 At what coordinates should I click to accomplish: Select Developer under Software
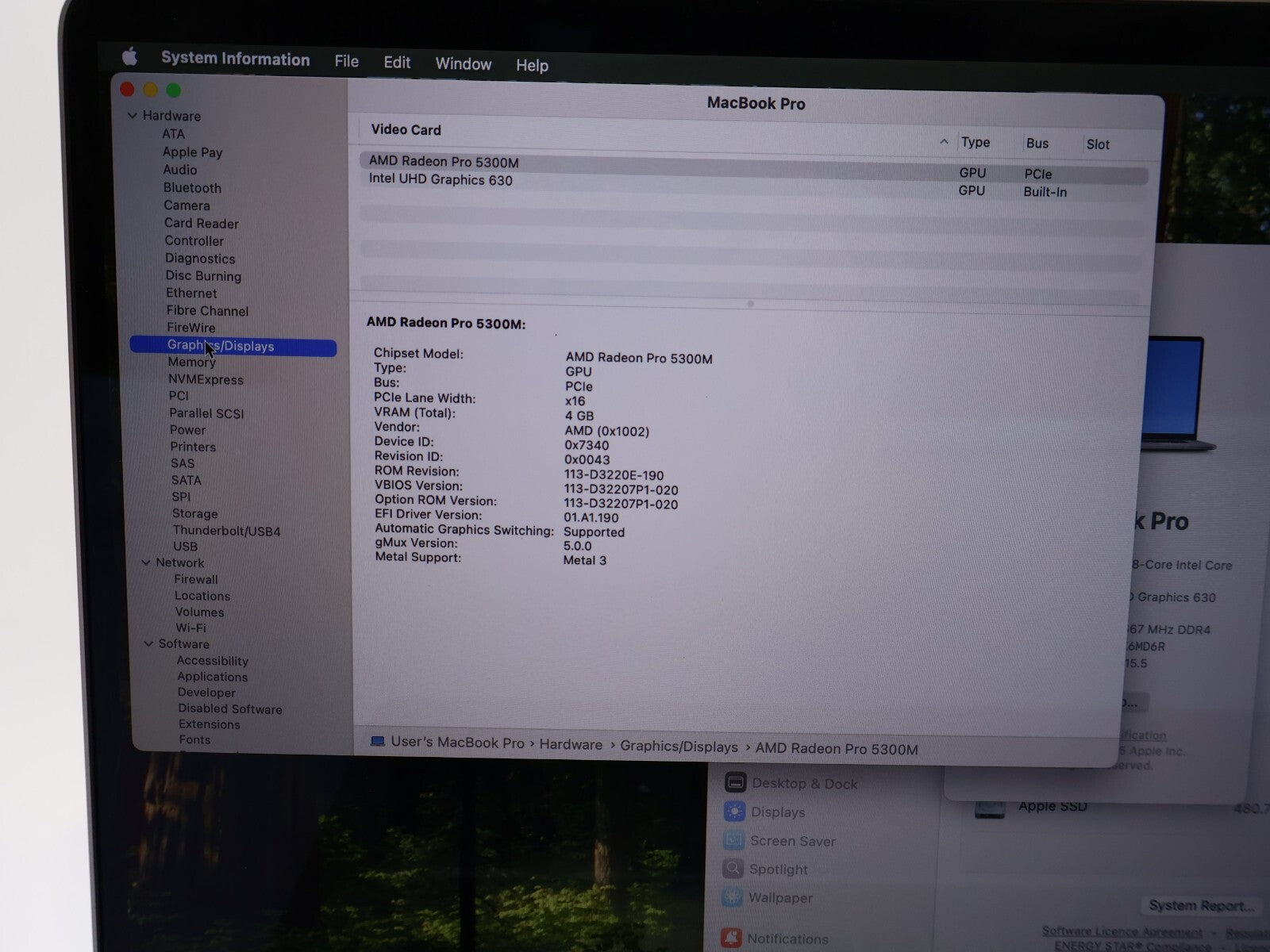tap(206, 693)
